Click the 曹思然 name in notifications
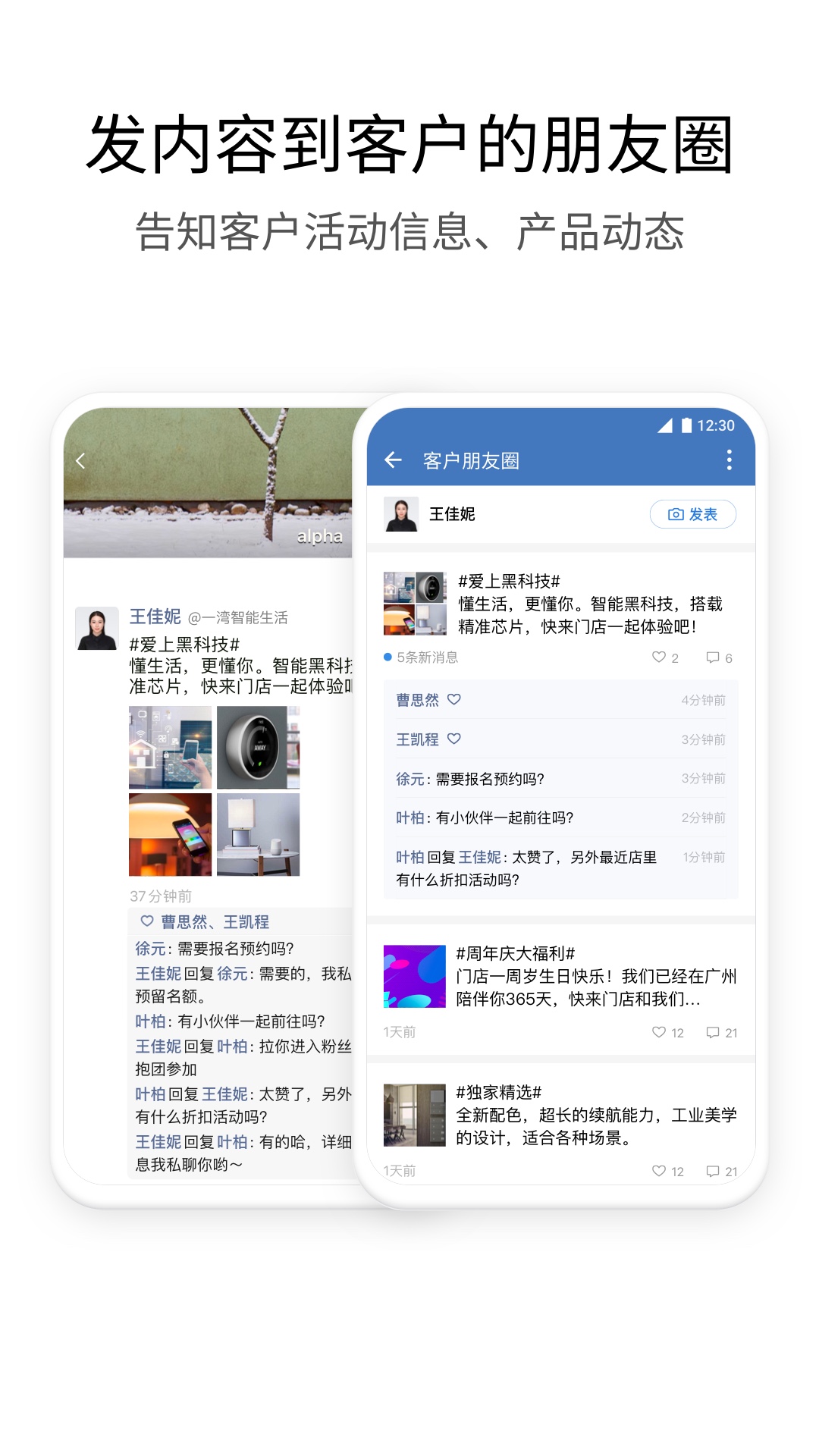This screenshot has height=1456, width=819. [417, 700]
